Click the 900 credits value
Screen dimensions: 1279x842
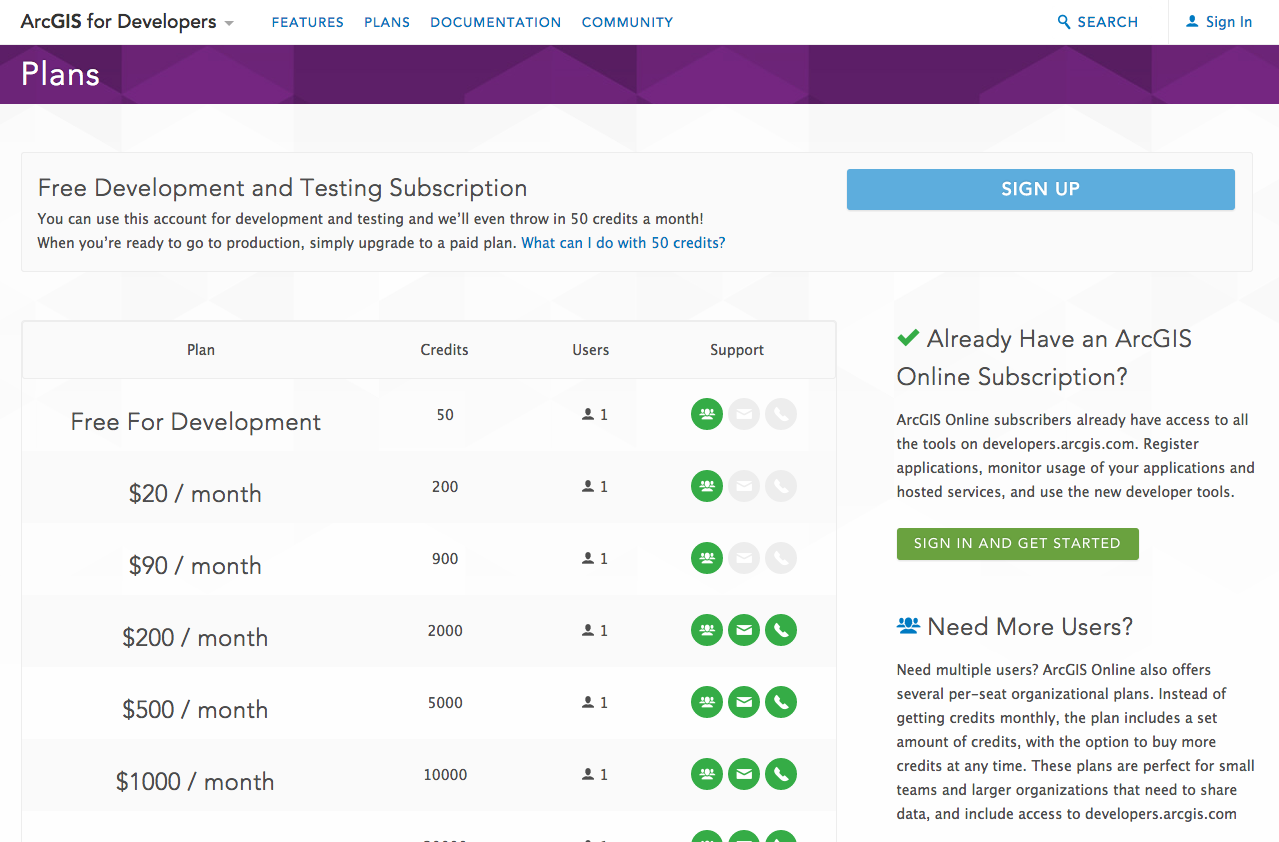click(445, 558)
